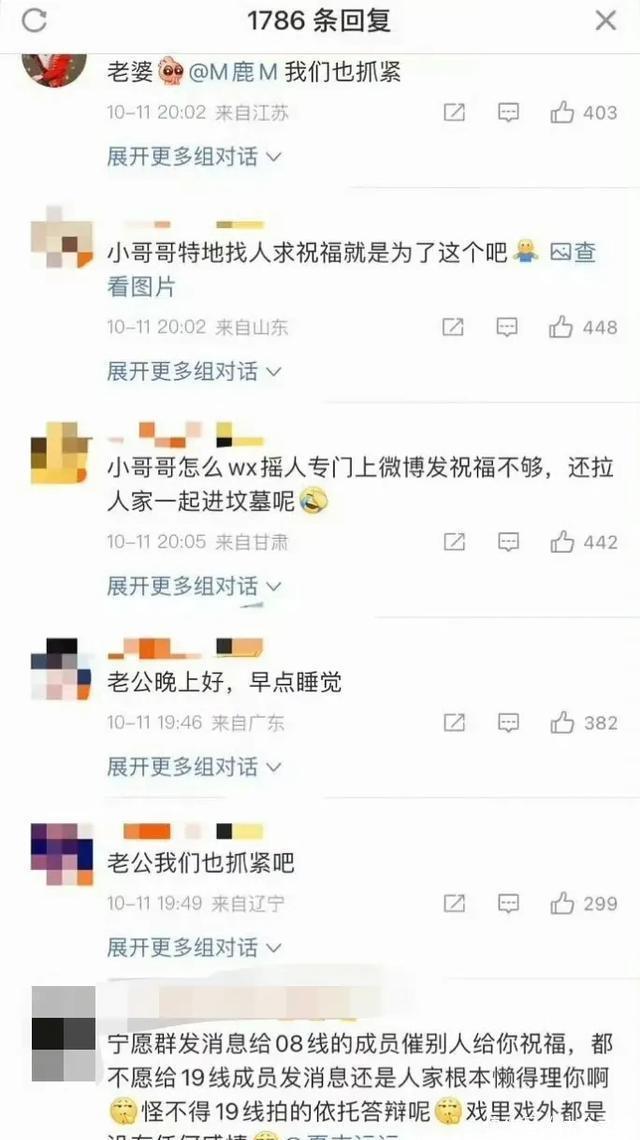Screen dimensions: 640x1140
Task: Like the comment with 382 likes
Action: coord(583,722)
